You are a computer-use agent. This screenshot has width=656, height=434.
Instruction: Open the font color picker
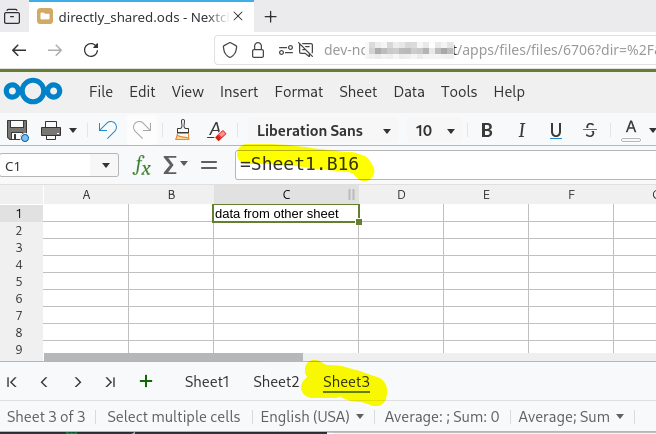click(631, 130)
